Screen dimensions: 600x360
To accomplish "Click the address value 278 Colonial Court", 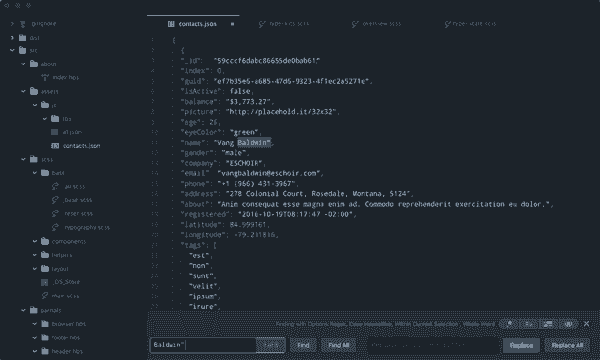I will [318, 194].
